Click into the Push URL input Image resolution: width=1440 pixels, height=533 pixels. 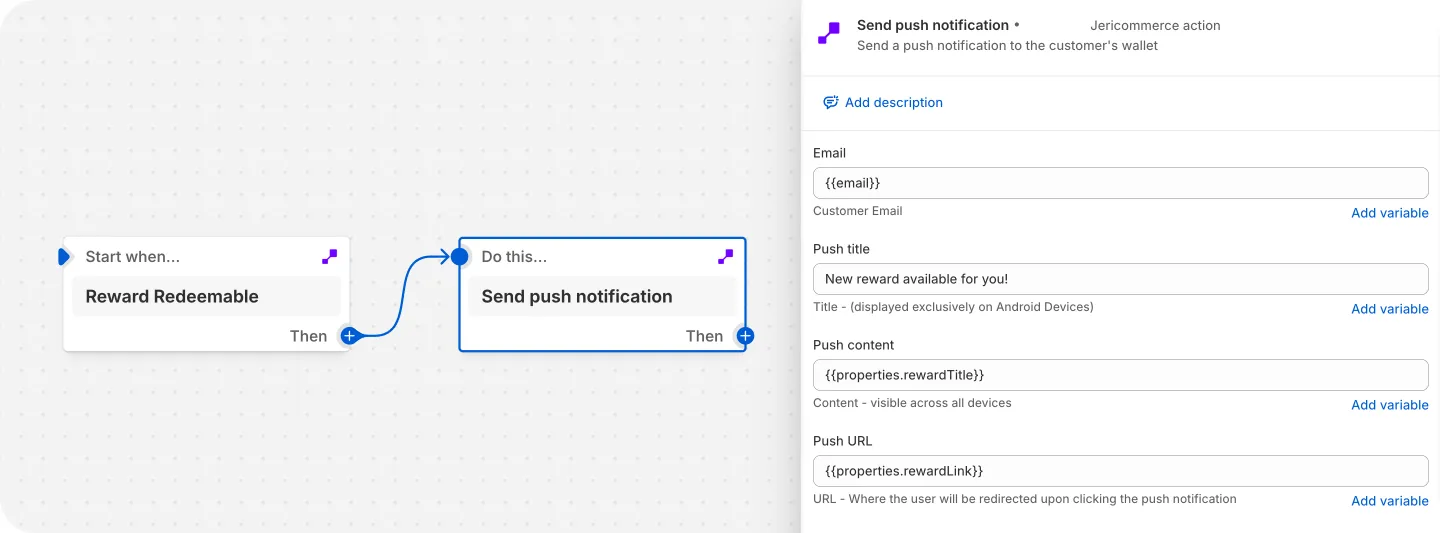(x=1120, y=471)
